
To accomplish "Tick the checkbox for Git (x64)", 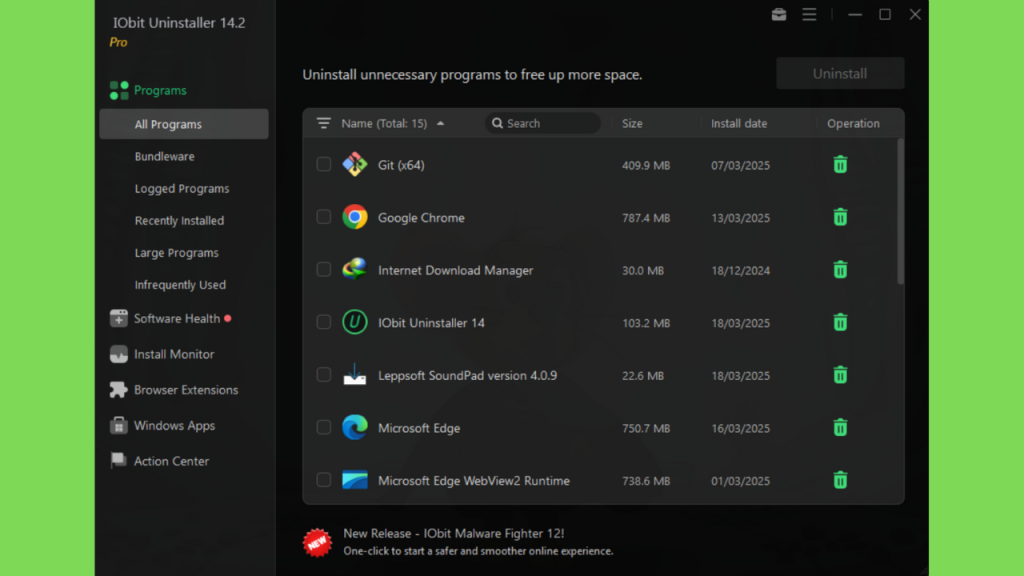I will (323, 164).
